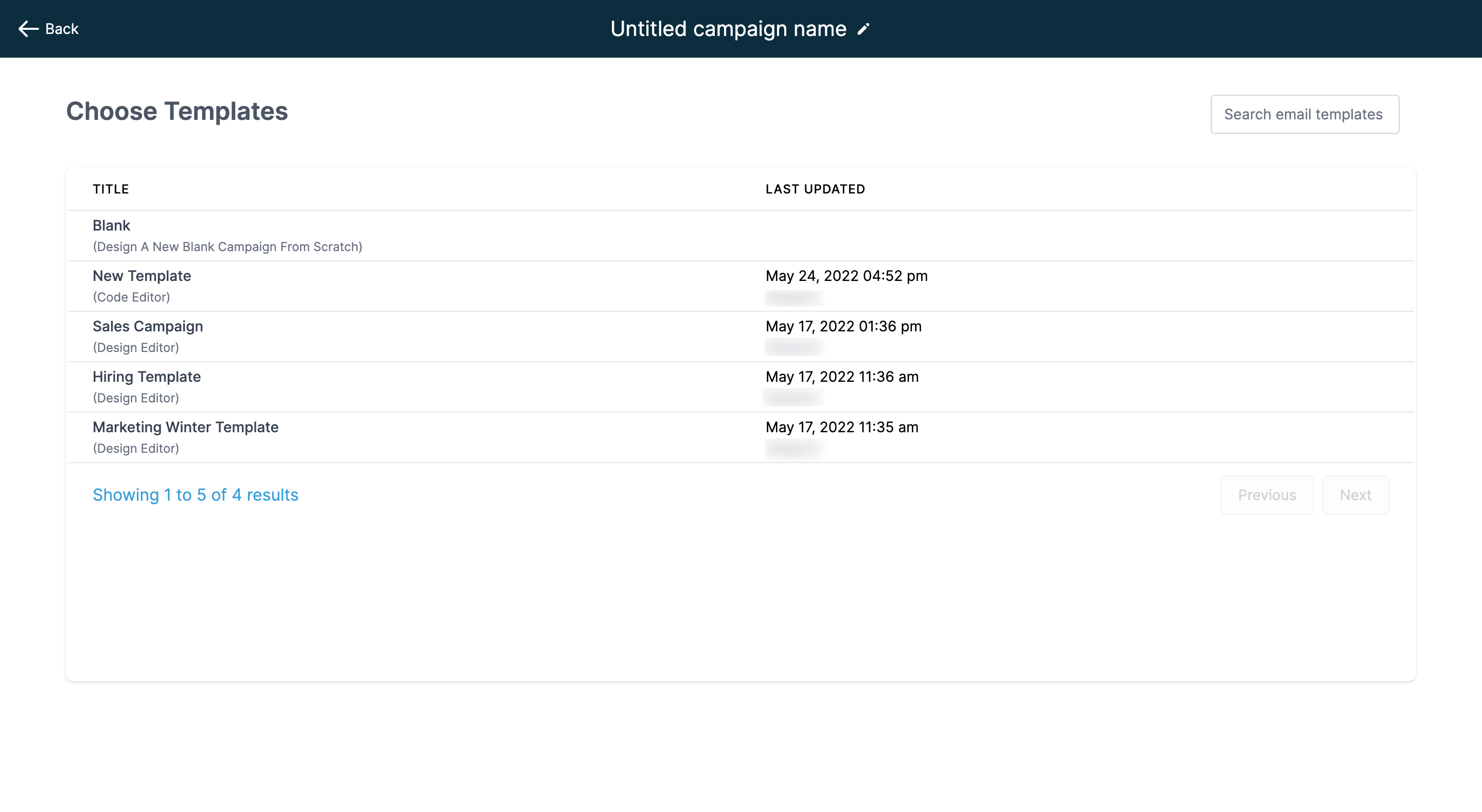The height and width of the screenshot is (812, 1482).
Task: Click the back arrow icon
Action: (x=28, y=29)
